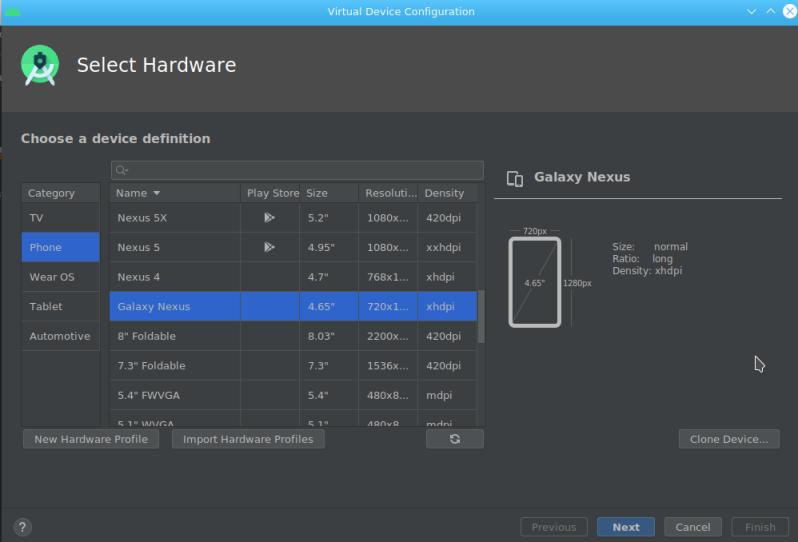Select the Galaxy Nexus device row
798x542 pixels.
[294, 306]
